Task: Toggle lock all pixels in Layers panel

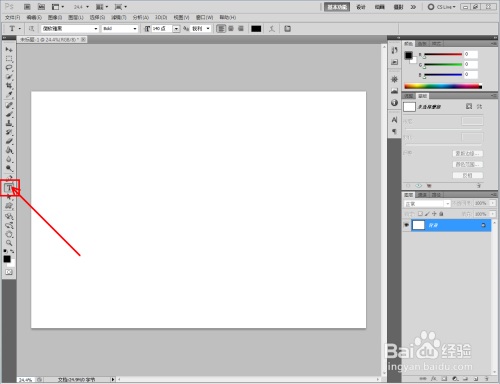Action: (441, 214)
